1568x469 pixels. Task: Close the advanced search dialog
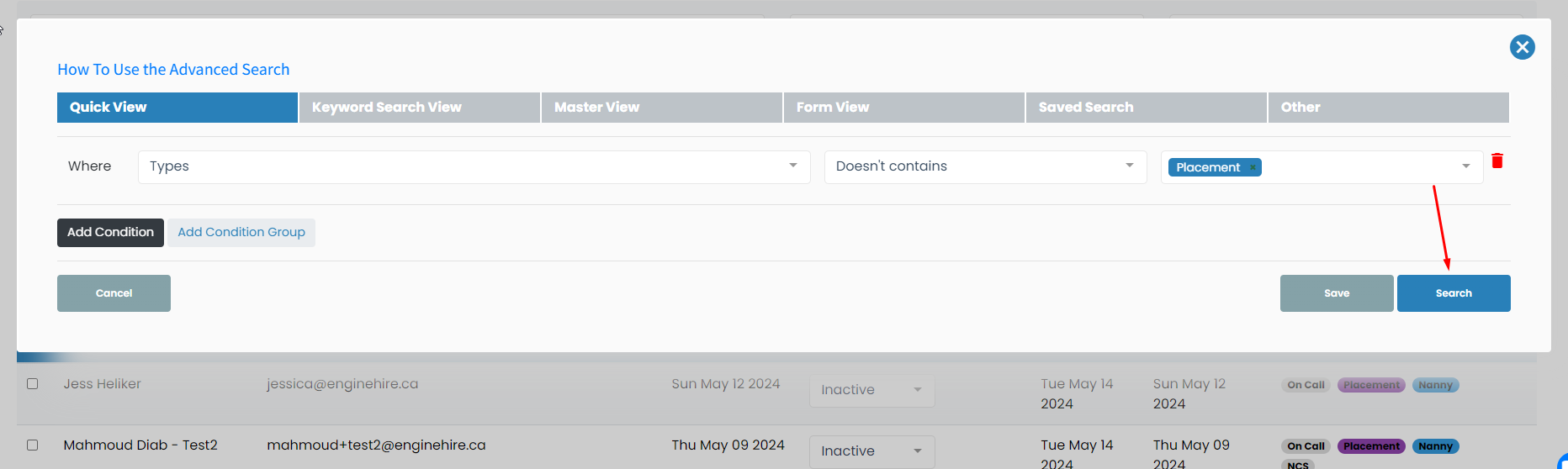(1522, 47)
